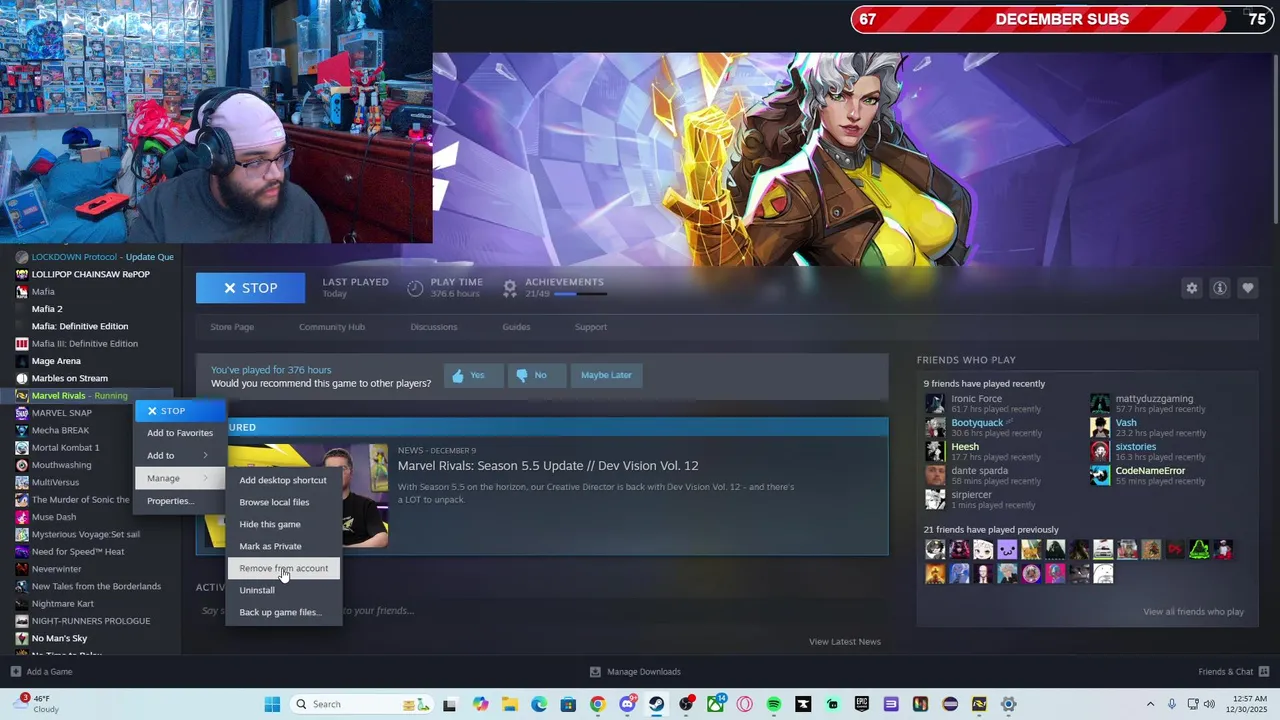Viewport: 1280px width, 720px height.
Task: Choose Mark as Private option
Action: coord(283,546)
